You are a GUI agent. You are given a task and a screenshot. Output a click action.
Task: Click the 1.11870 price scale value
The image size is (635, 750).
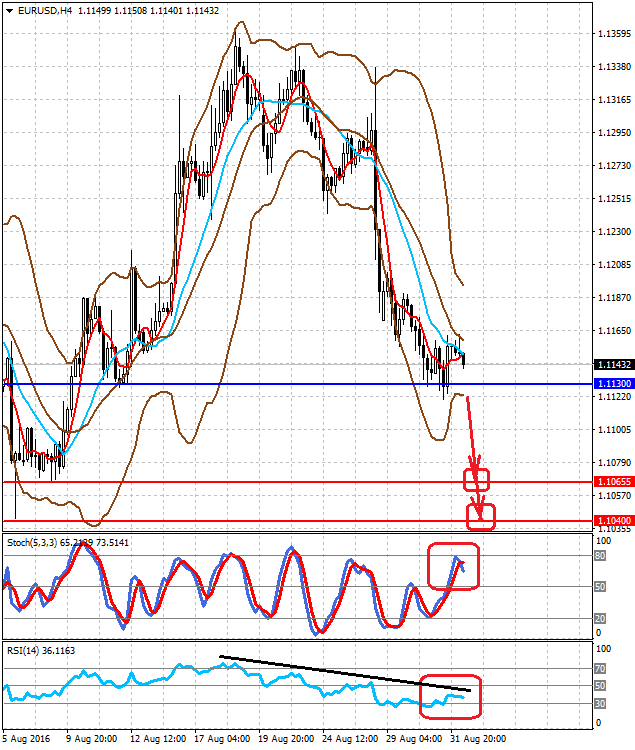point(614,298)
